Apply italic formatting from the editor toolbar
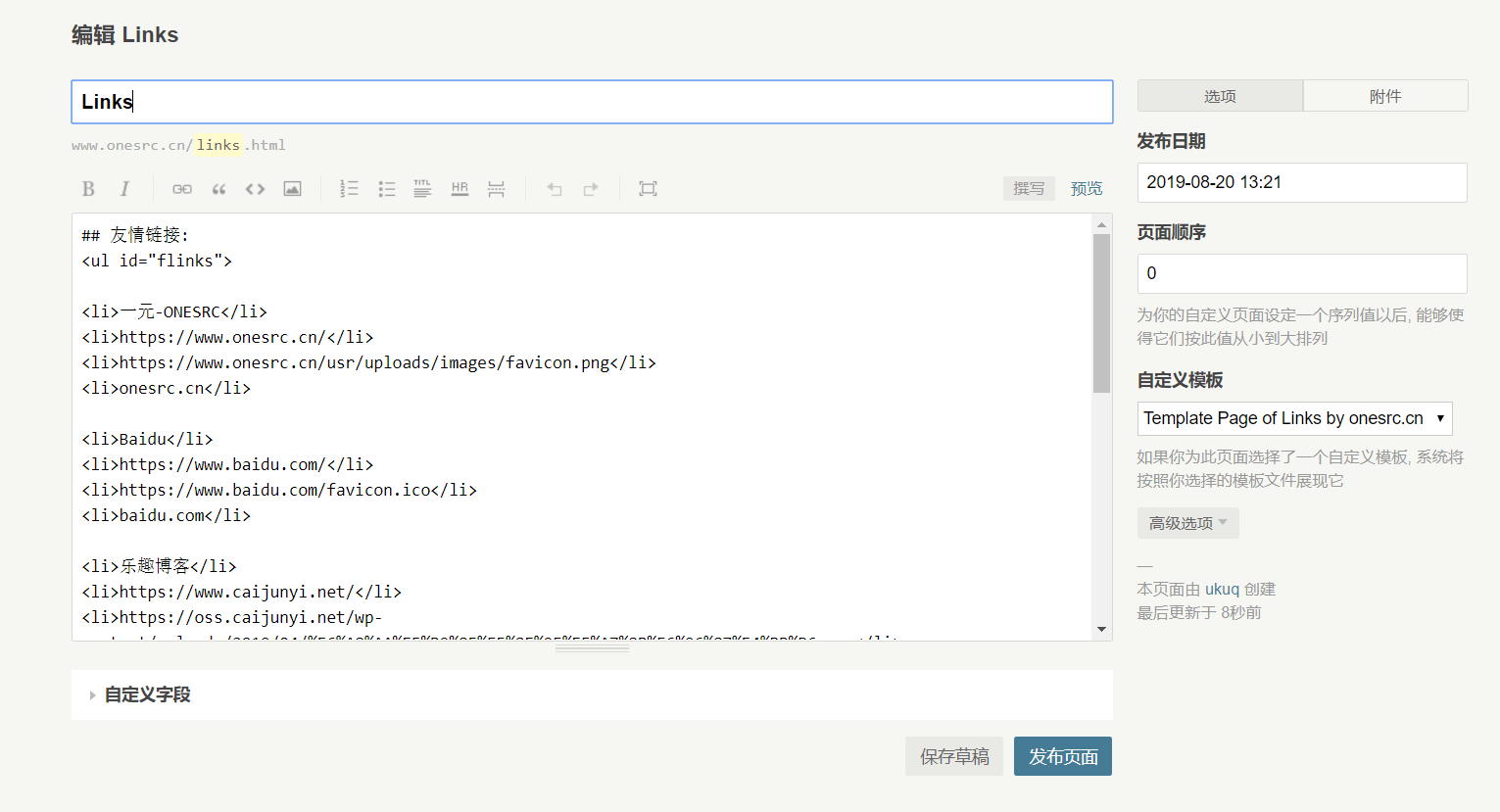1500x812 pixels. (124, 189)
